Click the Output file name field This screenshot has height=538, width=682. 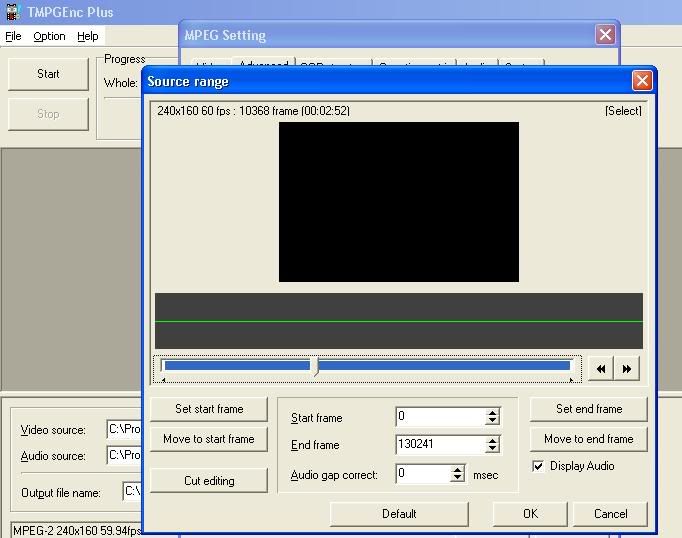pos(133,492)
